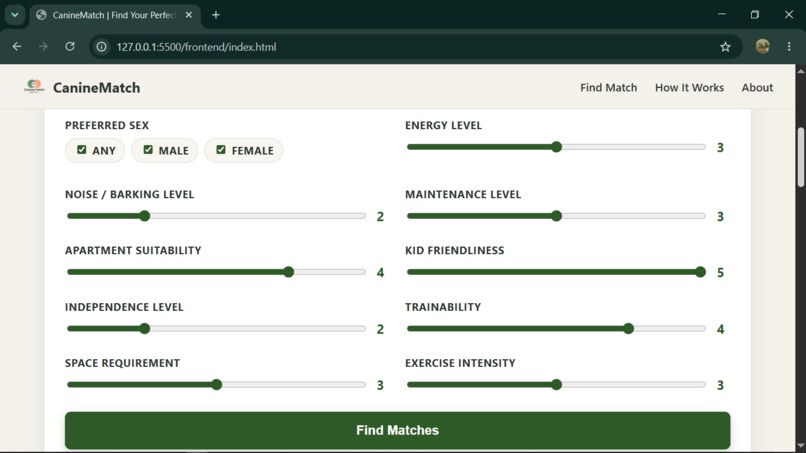Toggle the ANY preferred sex checkbox

tap(82, 150)
